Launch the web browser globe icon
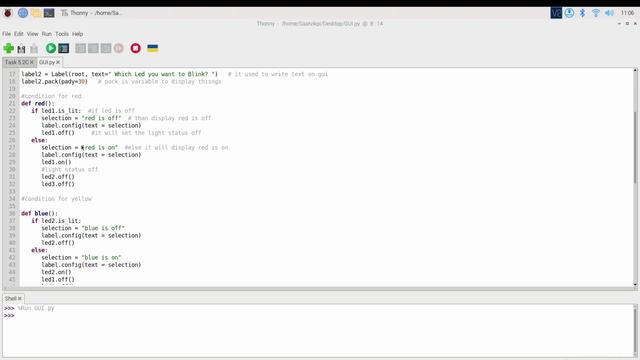This screenshot has height=360, width=640. (x=23, y=13)
